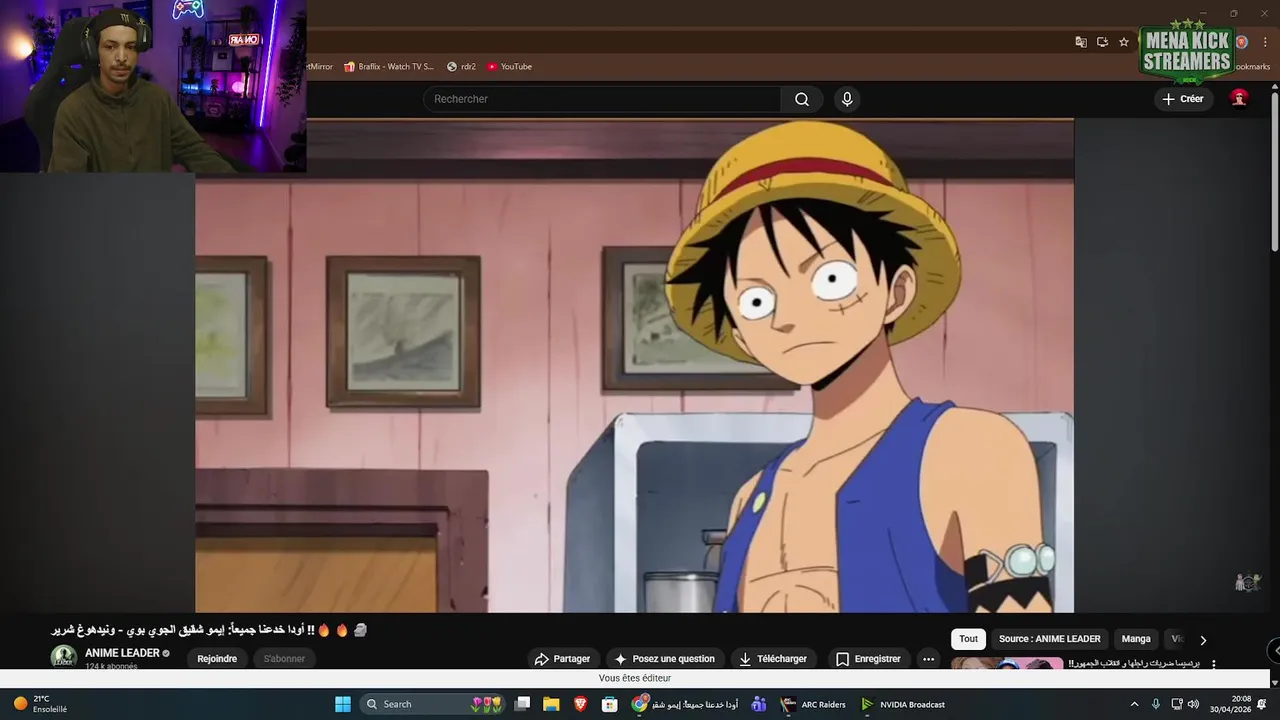Activate voice search microphone in YouTube
Image resolution: width=1280 pixels, height=720 pixels.
click(847, 99)
